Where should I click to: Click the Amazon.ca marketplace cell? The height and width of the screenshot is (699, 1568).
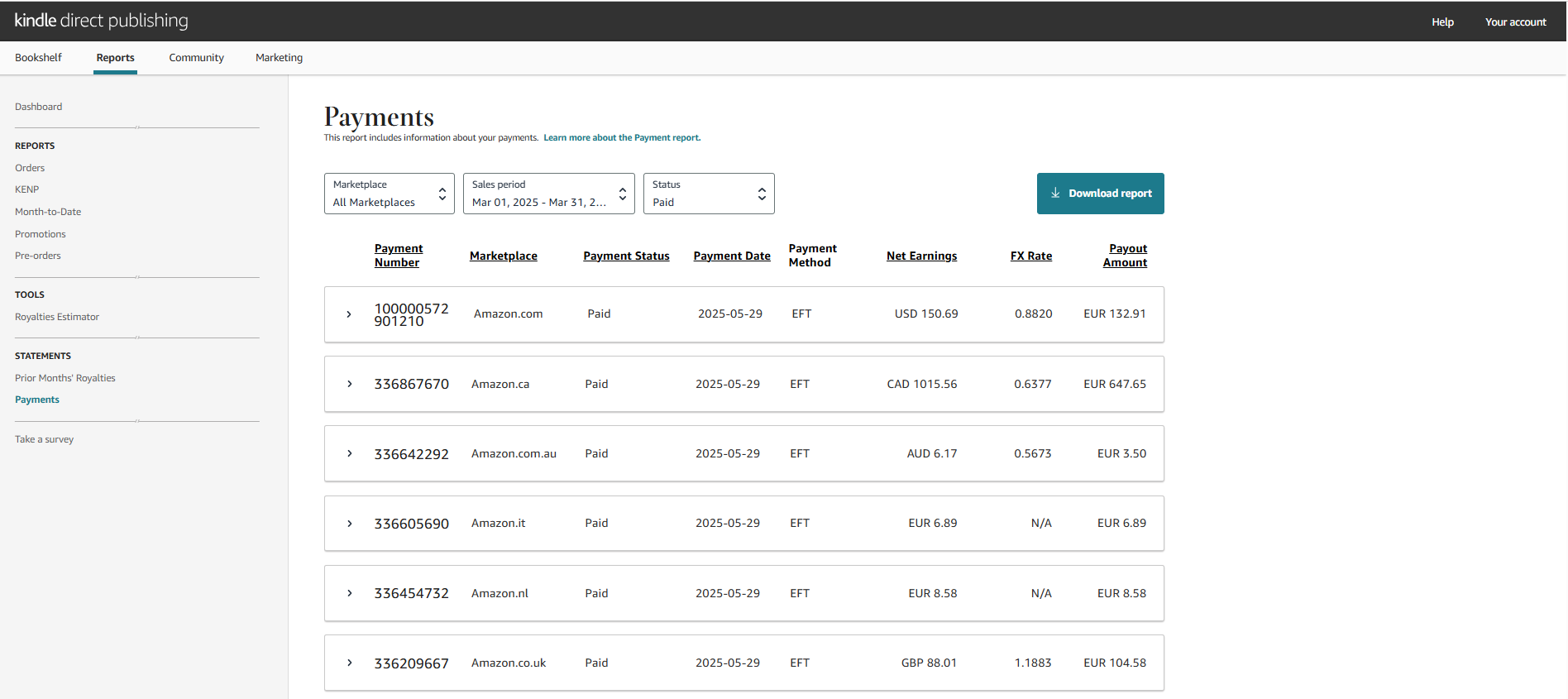pyautogui.click(x=500, y=384)
